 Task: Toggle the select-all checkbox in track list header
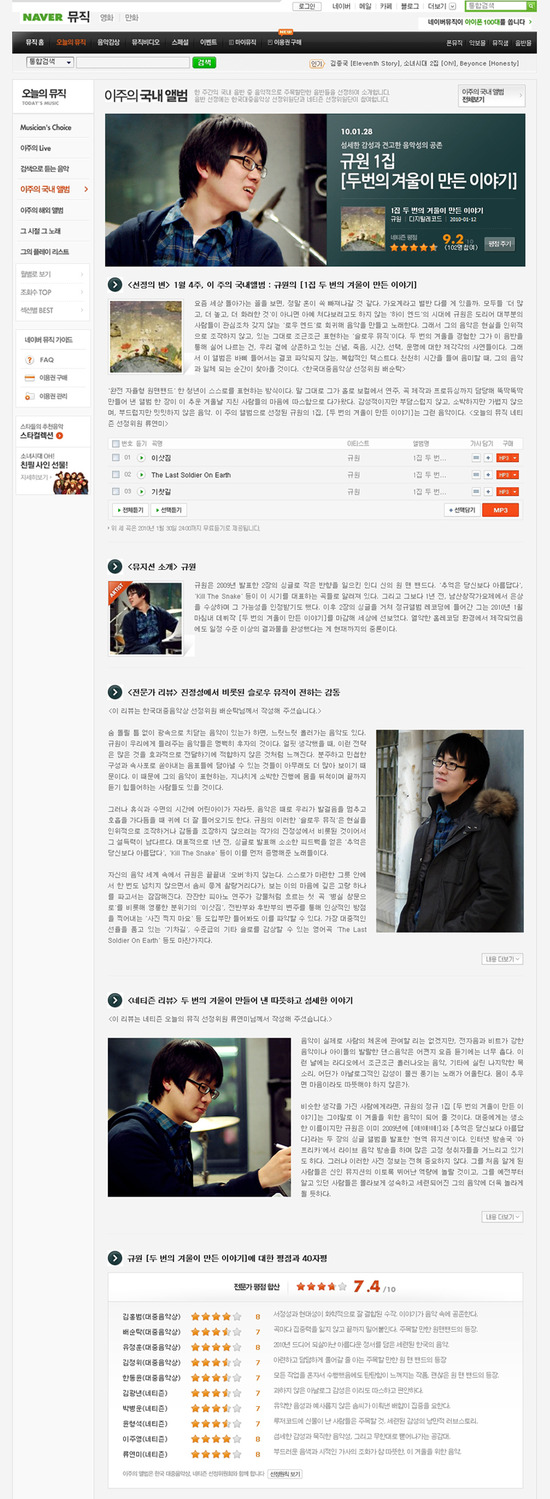[116, 442]
